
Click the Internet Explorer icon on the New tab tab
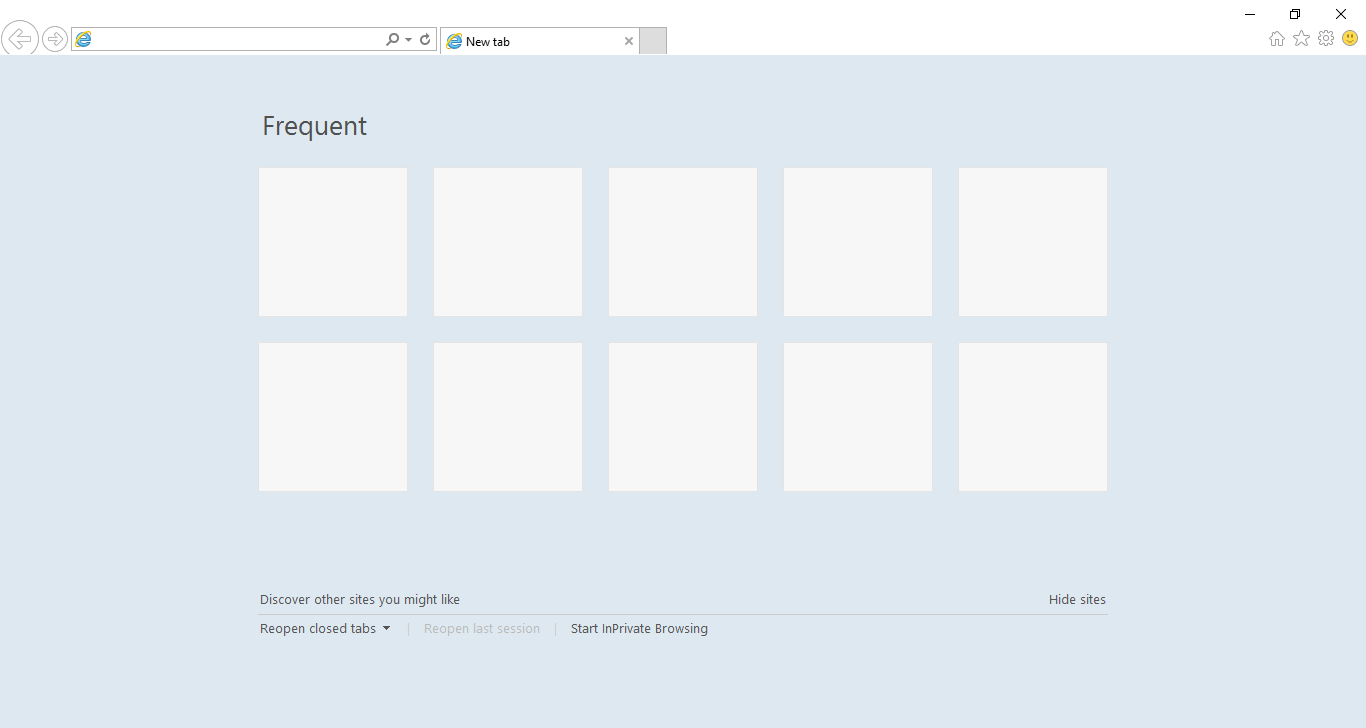[454, 41]
